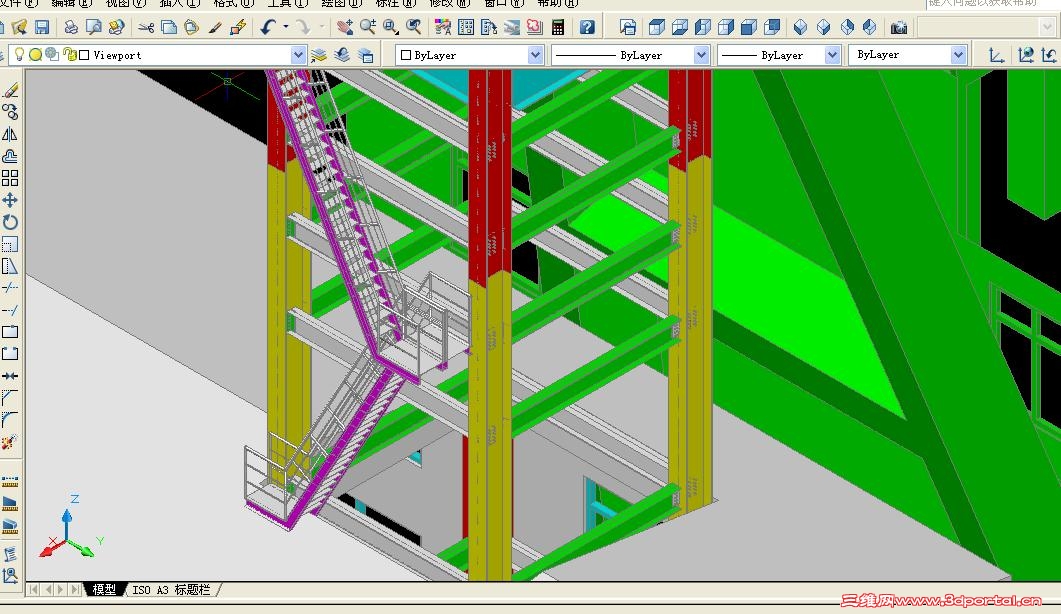
Task: Open Layer States Manager icon
Action: coord(365,55)
